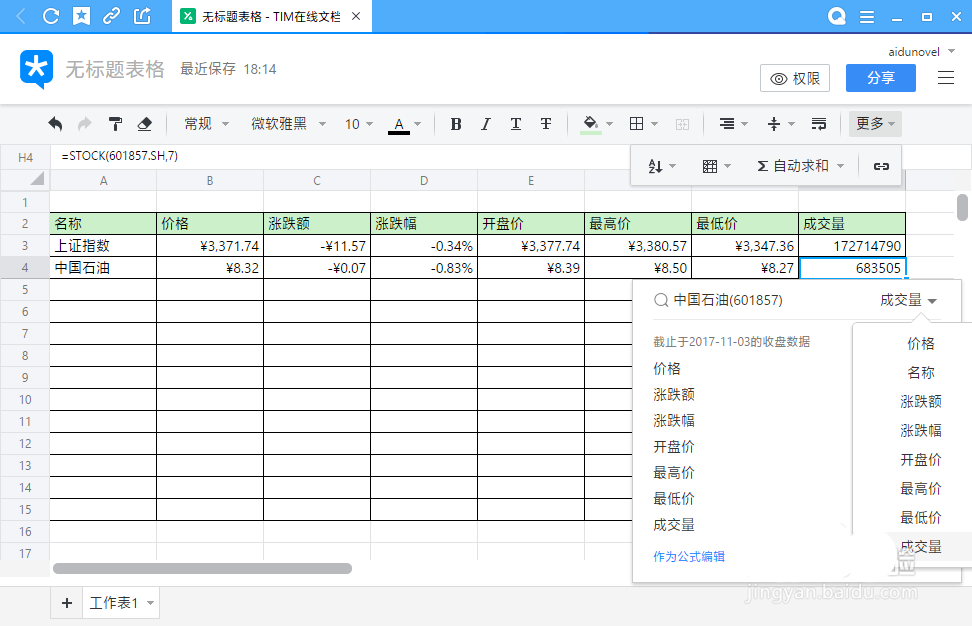This screenshot has height=626, width=972.
Task: Click the 权限 permissions button
Action: point(795,78)
